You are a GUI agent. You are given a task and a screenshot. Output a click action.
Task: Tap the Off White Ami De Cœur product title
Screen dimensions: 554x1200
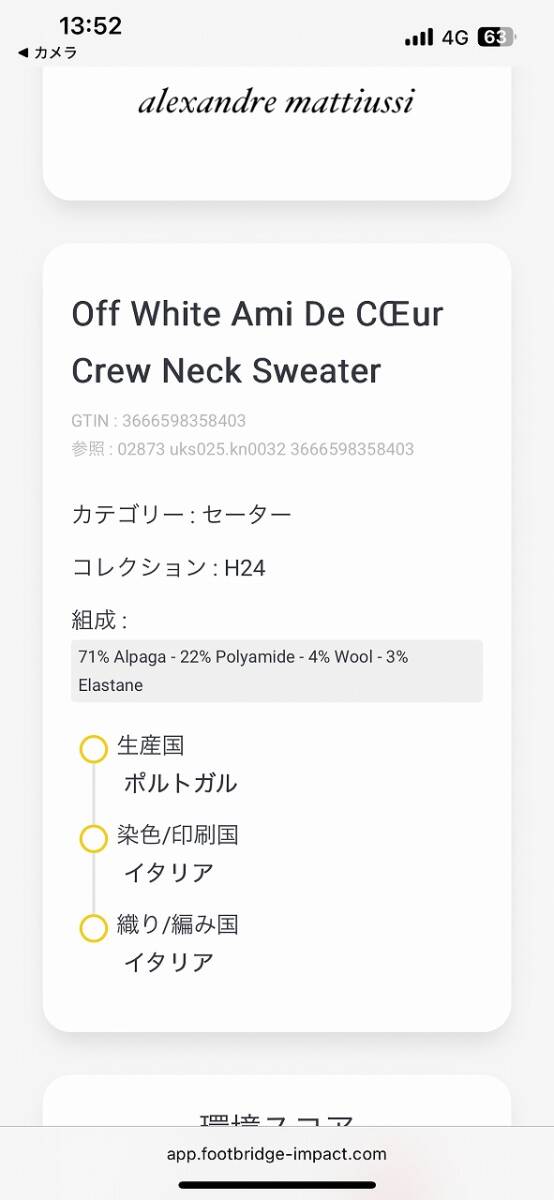tap(258, 342)
